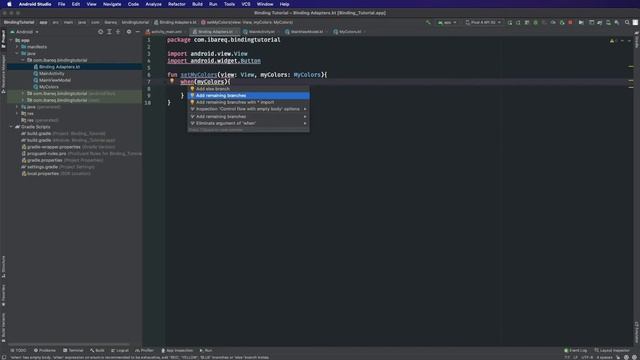The width and height of the screenshot is (640, 360).
Task: Open Project panel gear options
Action: (129, 32)
